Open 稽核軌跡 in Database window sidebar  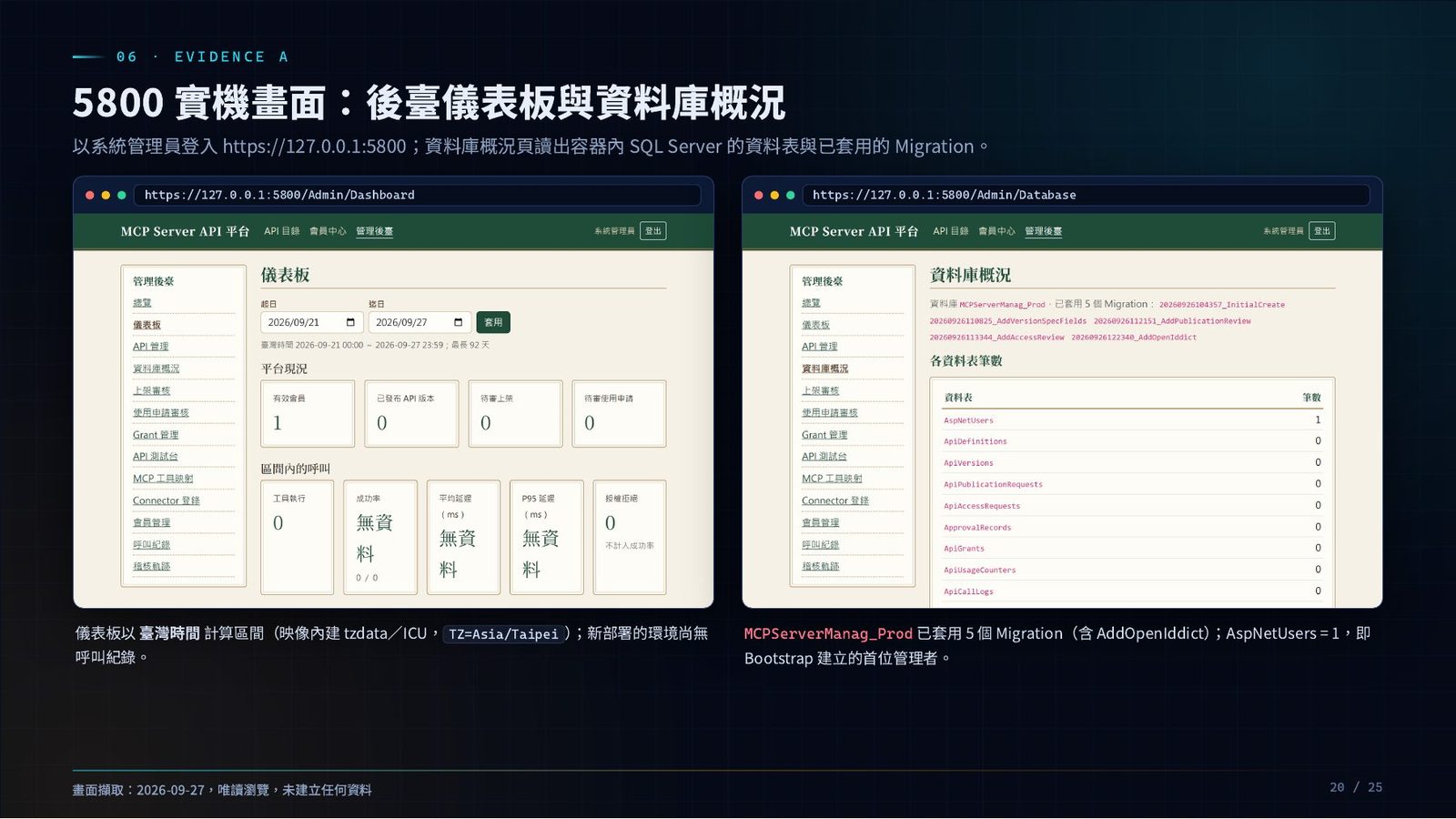(x=820, y=566)
